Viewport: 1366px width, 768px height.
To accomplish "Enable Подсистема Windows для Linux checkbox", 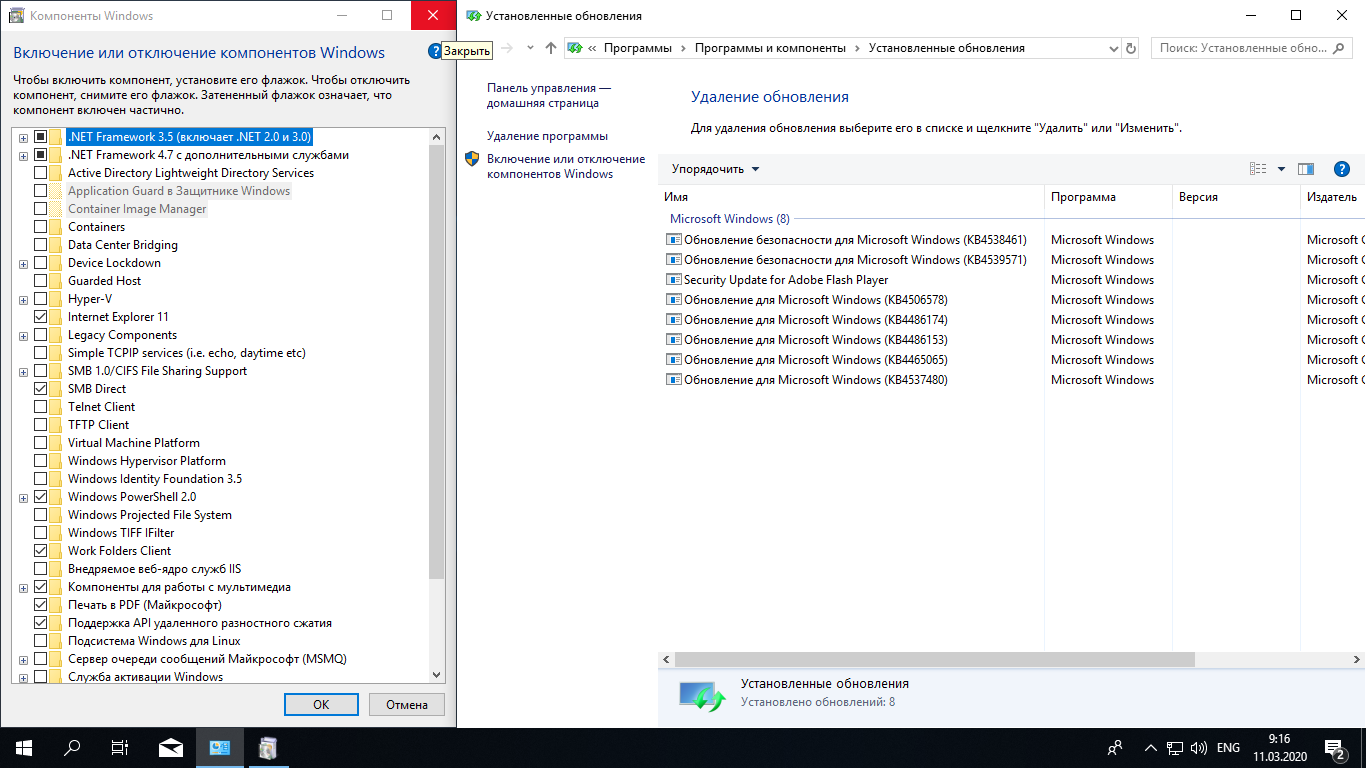I will tap(41, 641).
